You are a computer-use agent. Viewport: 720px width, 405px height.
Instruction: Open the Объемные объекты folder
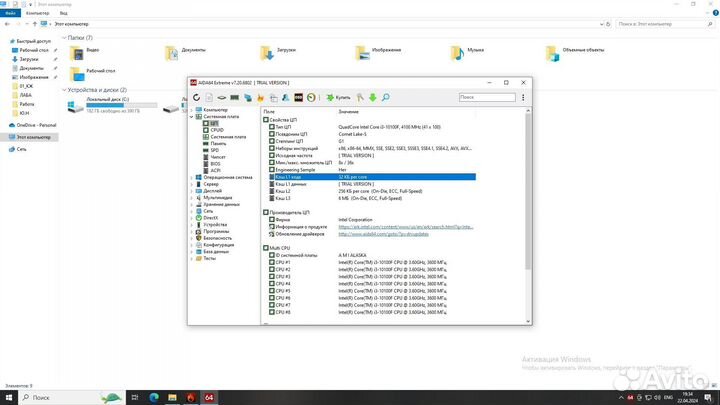point(575,54)
